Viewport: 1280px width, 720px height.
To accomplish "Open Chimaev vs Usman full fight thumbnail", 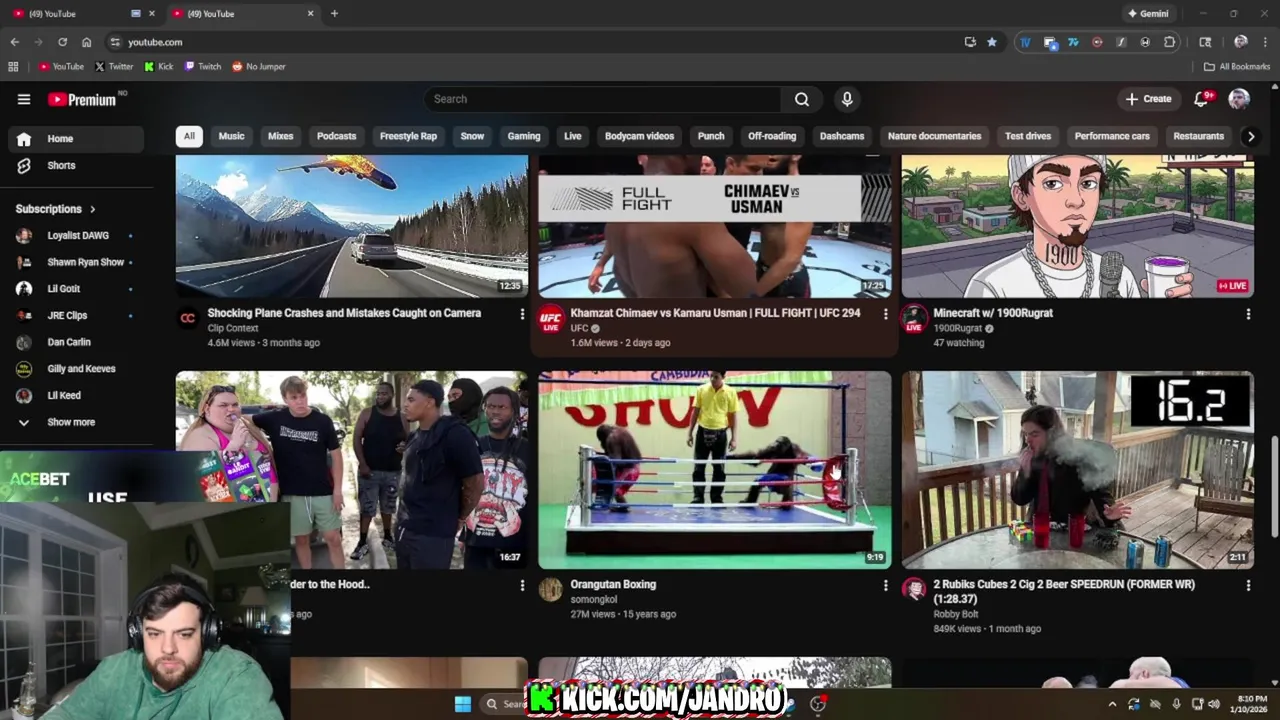I will (714, 226).
